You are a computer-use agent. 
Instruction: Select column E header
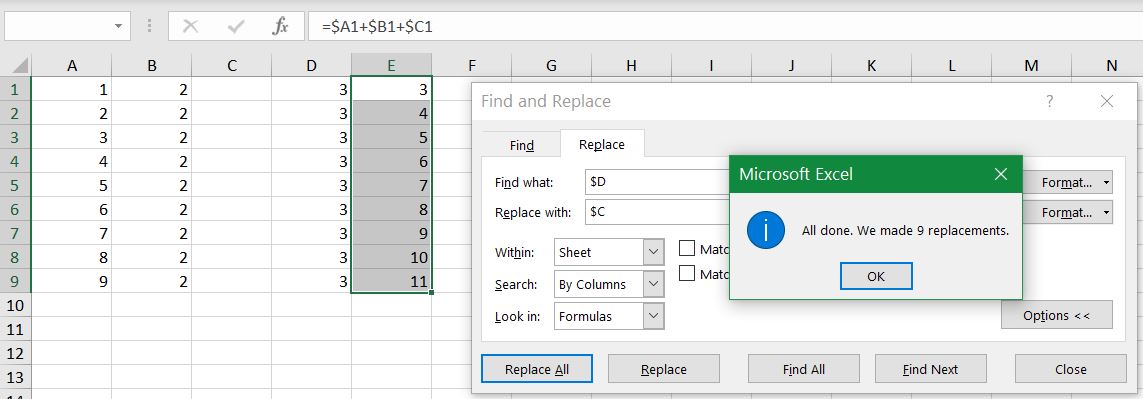[x=391, y=66]
